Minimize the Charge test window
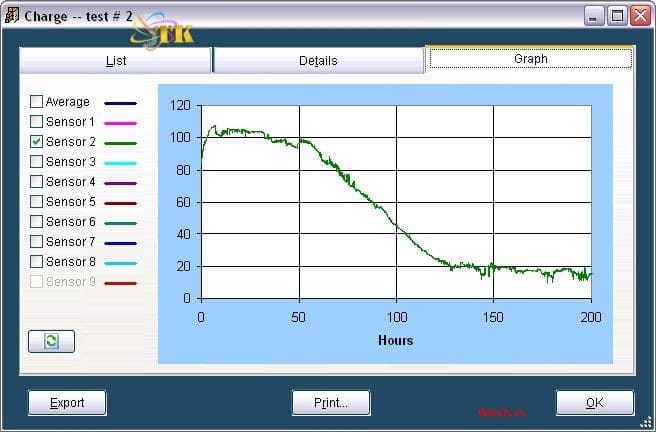Image resolution: width=656 pixels, height=432 pixels. tap(595, 15)
